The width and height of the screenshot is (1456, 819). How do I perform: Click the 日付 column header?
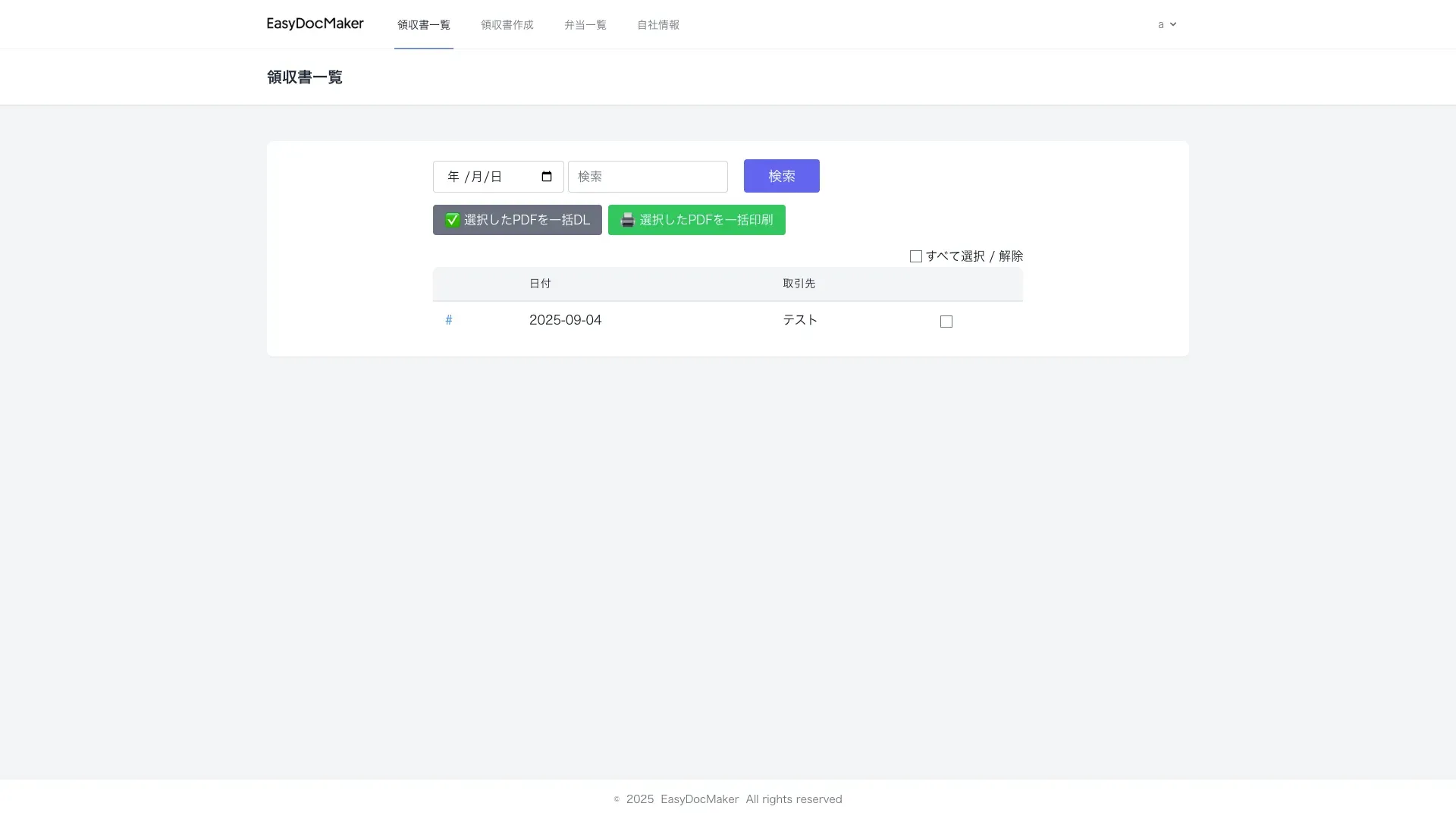click(x=540, y=284)
